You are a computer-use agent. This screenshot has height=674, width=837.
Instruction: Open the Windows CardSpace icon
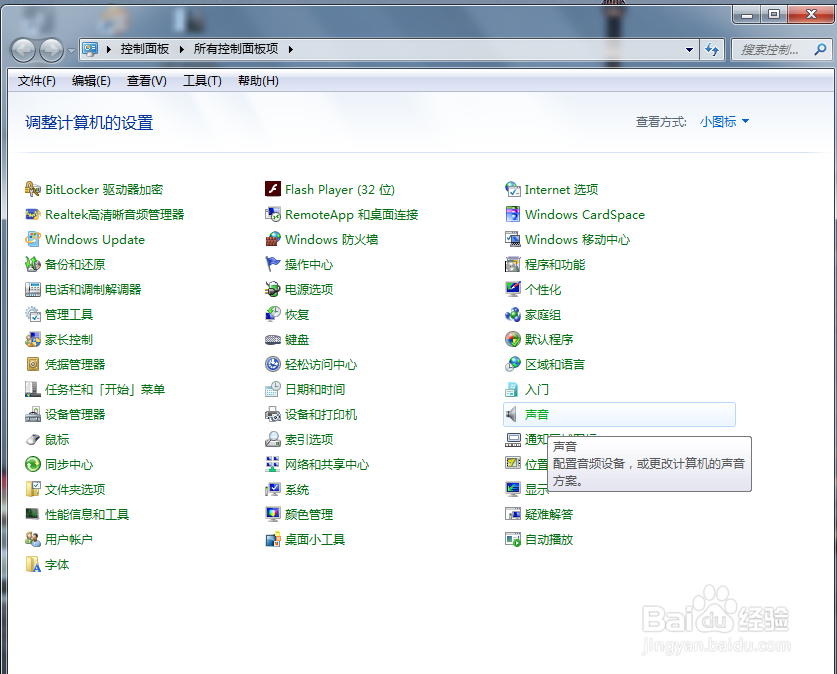click(512, 215)
